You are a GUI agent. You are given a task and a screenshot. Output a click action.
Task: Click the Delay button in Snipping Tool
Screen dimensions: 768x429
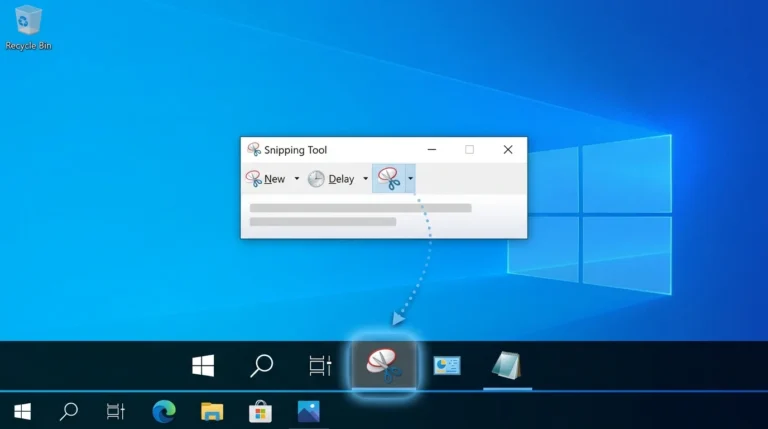coord(331,179)
